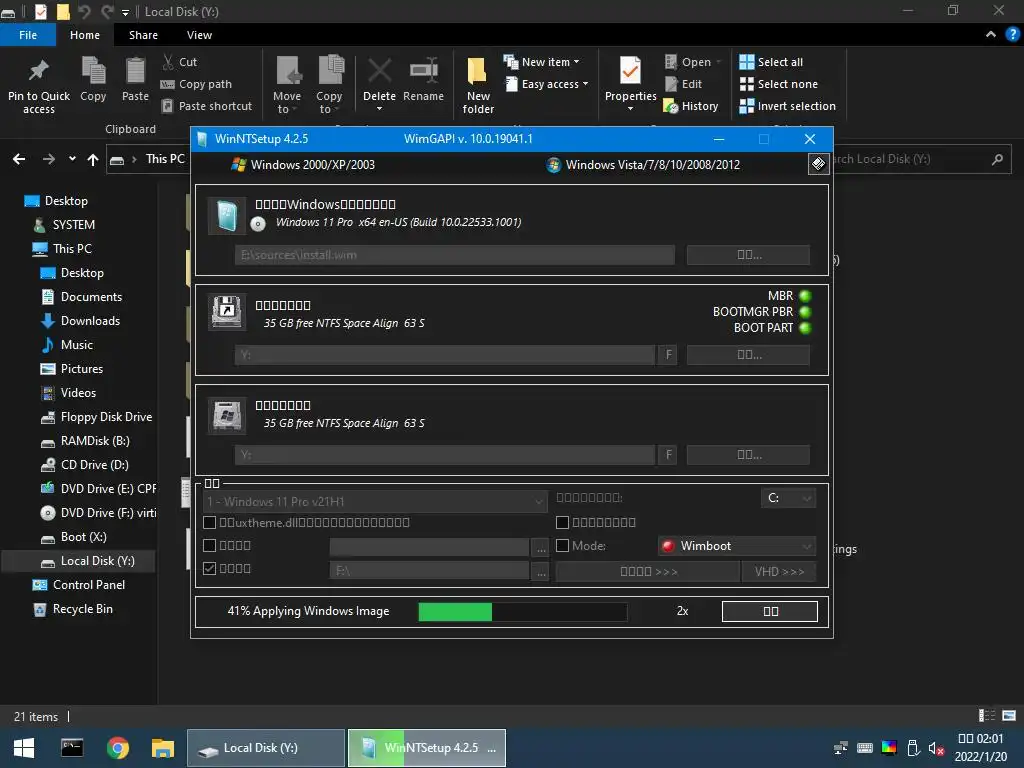Click Paste shortcut in the ribbon
Screen dimensions: 1024x768
click(206, 106)
